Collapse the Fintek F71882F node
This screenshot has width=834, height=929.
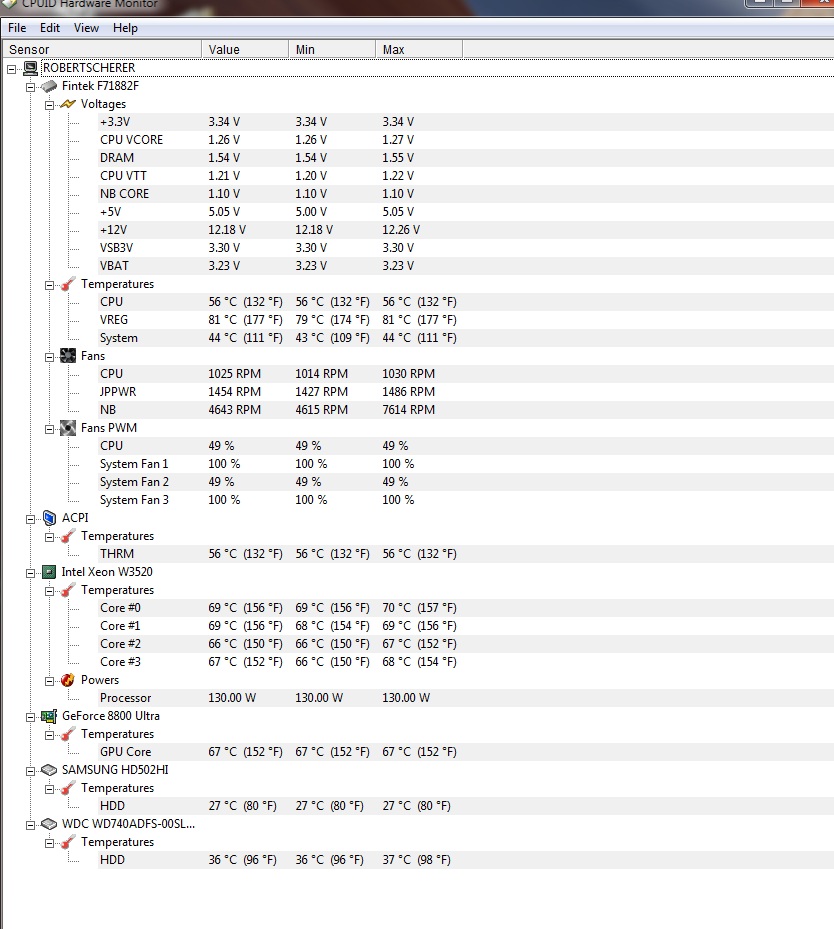tap(30, 87)
